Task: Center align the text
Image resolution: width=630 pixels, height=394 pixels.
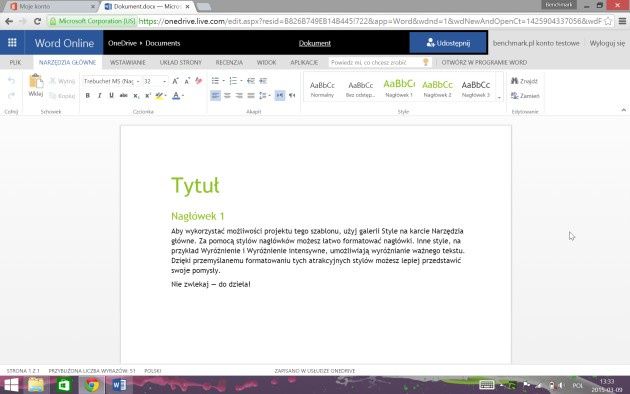Action: [227, 96]
